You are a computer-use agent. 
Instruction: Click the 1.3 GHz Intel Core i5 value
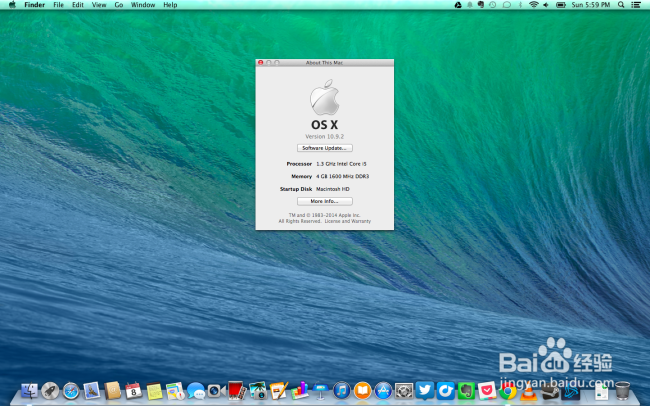click(341, 164)
